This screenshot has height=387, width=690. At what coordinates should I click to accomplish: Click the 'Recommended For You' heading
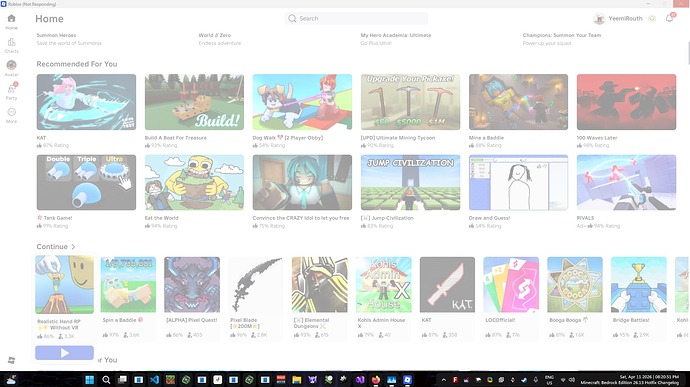[77, 64]
